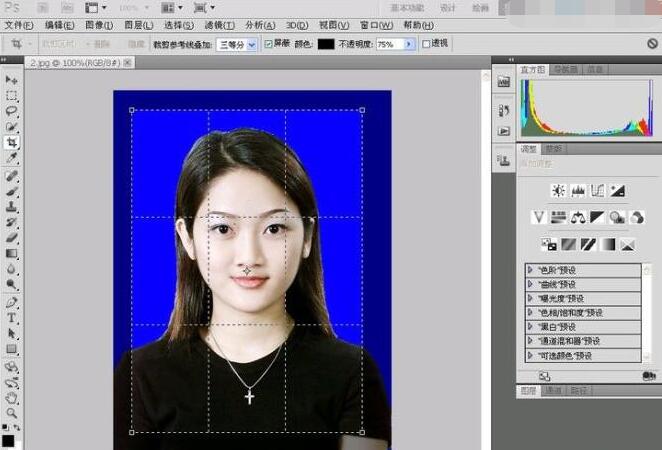
Task: Open the 文件(F) menu
Action: pos(19,25)
